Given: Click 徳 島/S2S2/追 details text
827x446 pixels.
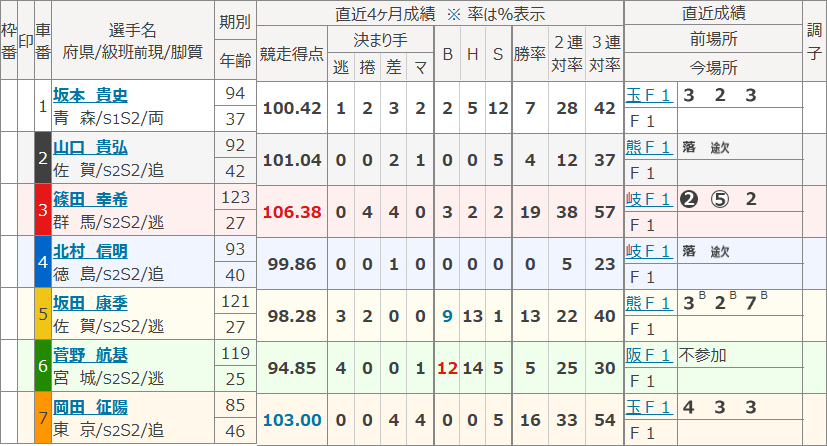Looking at the screenshot, I should 109,274.
